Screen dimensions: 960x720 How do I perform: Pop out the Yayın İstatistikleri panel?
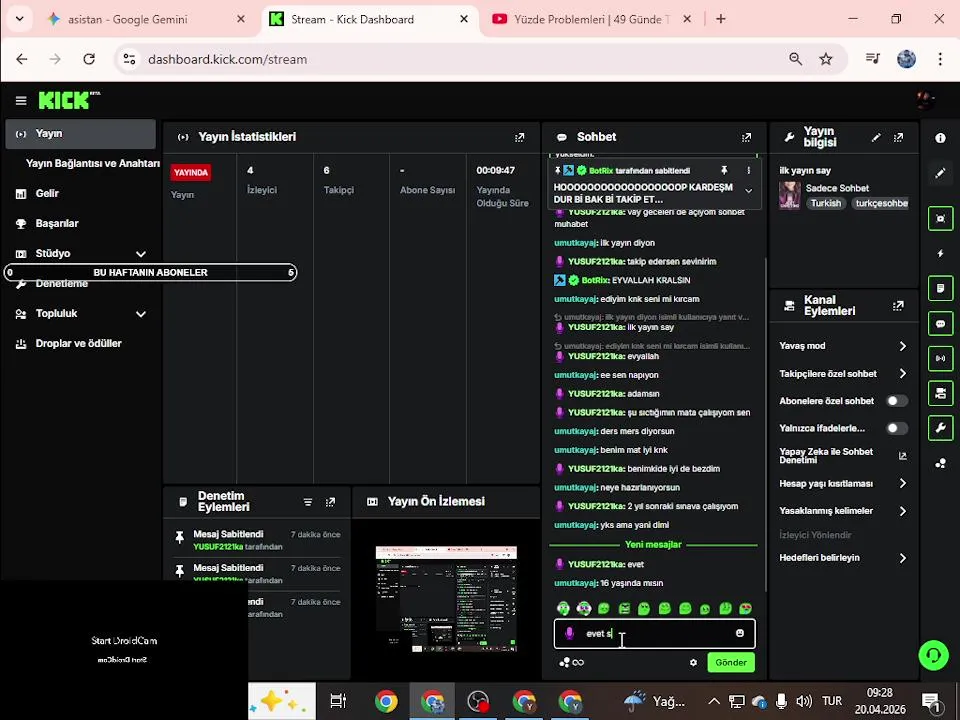[519, 137]
